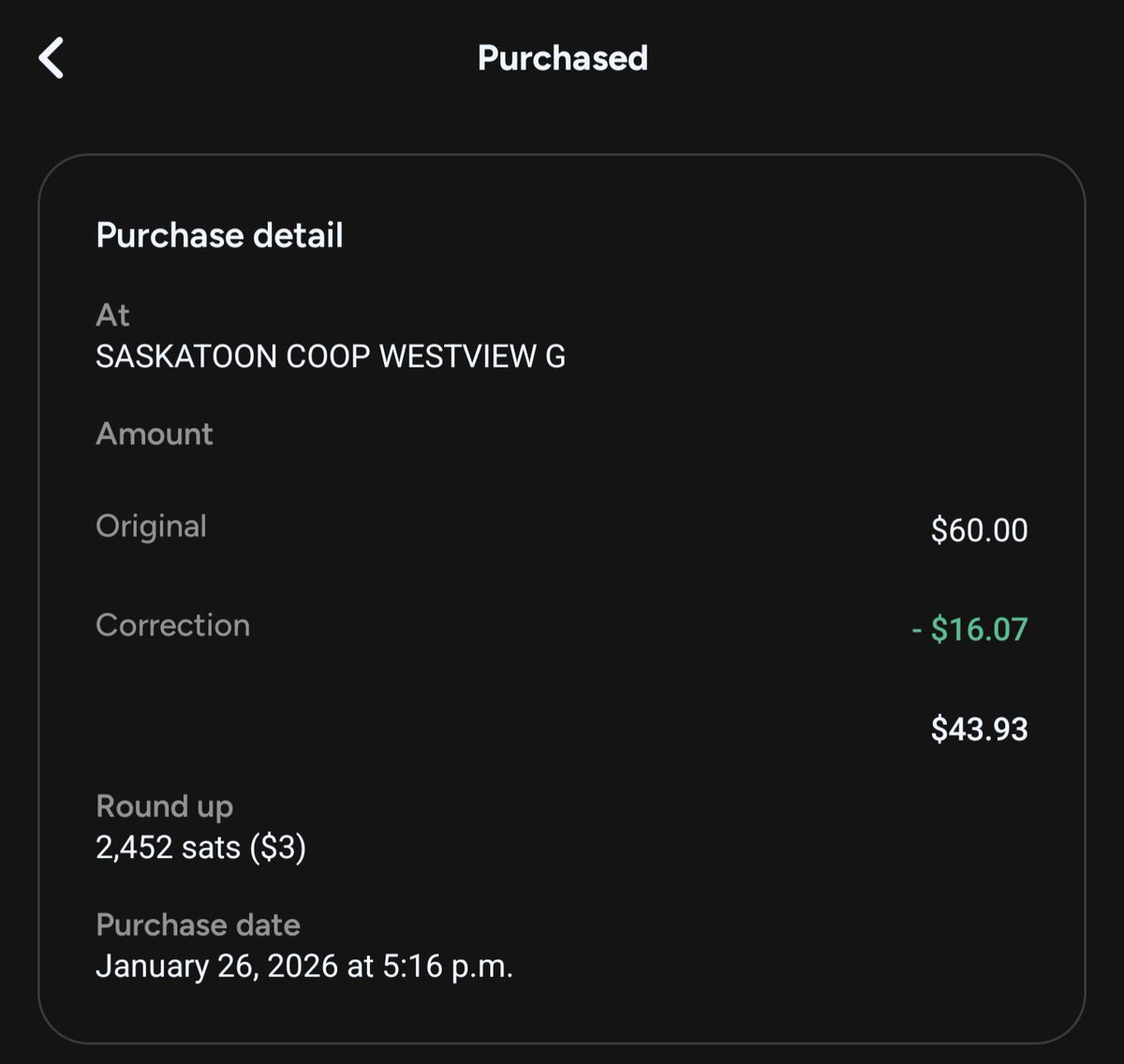Click the 2,452 sats value
This screenshot has height=1064, width=1124.
click(x=168, y=848)
